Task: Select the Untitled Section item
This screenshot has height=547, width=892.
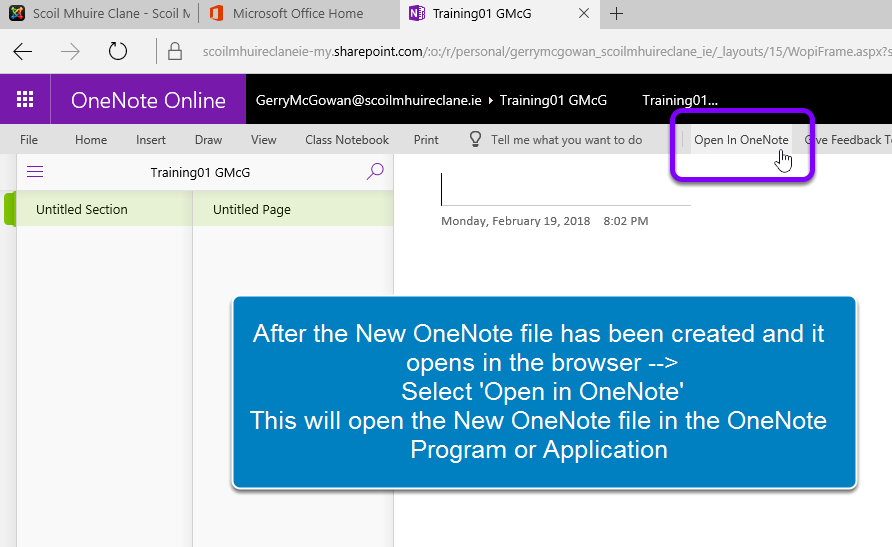Action: 104,209
